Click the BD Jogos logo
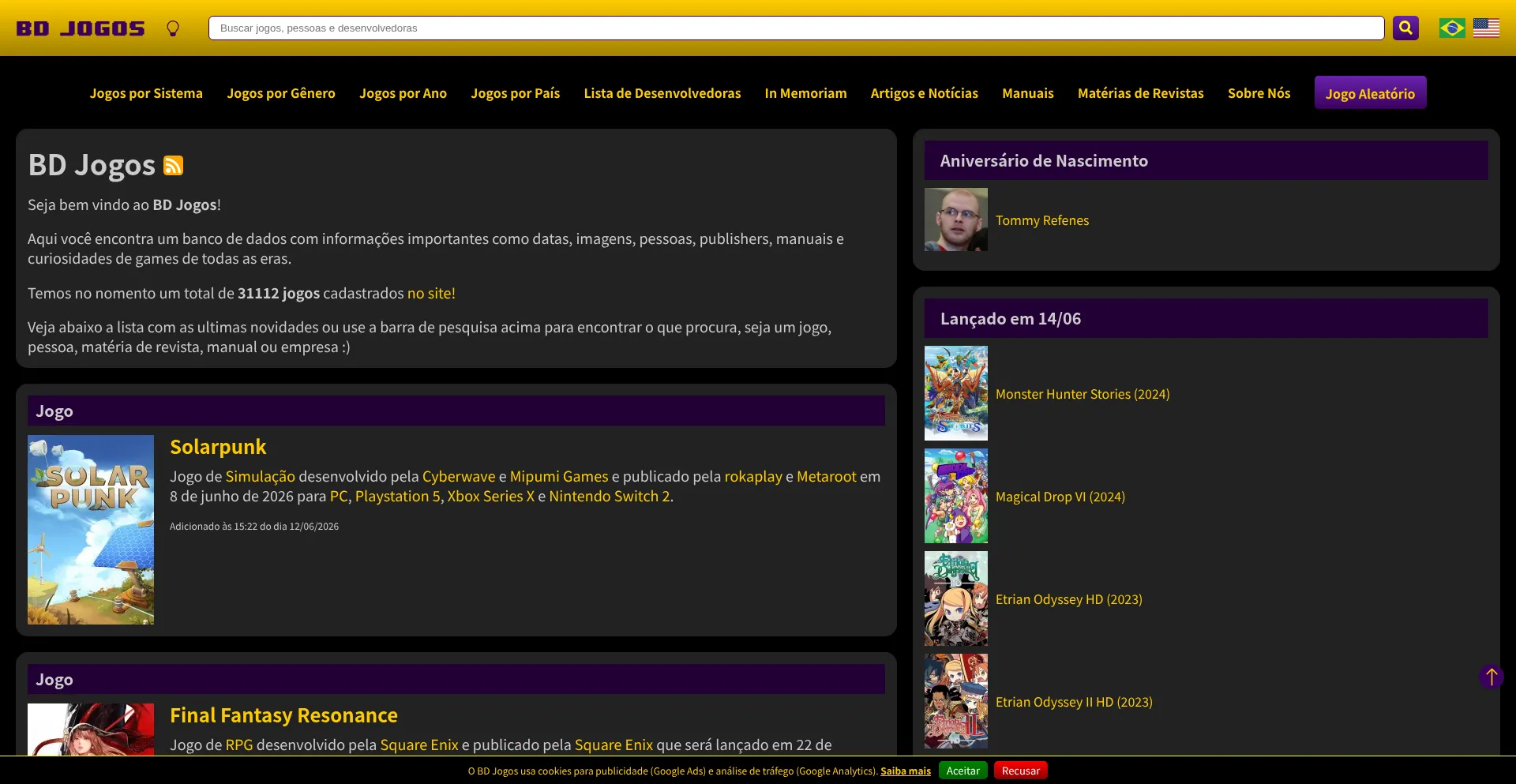 pos(81,28)
